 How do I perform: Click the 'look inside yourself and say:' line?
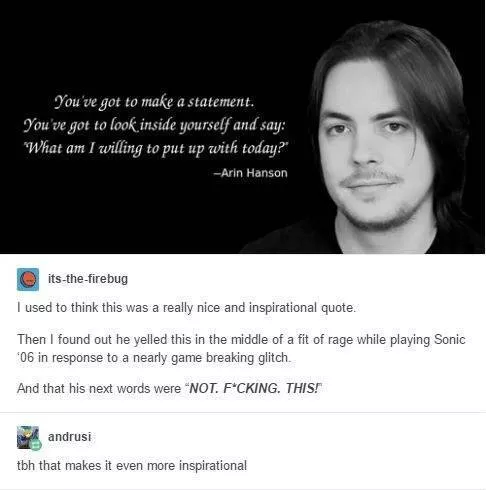click(x=198, y=125)
